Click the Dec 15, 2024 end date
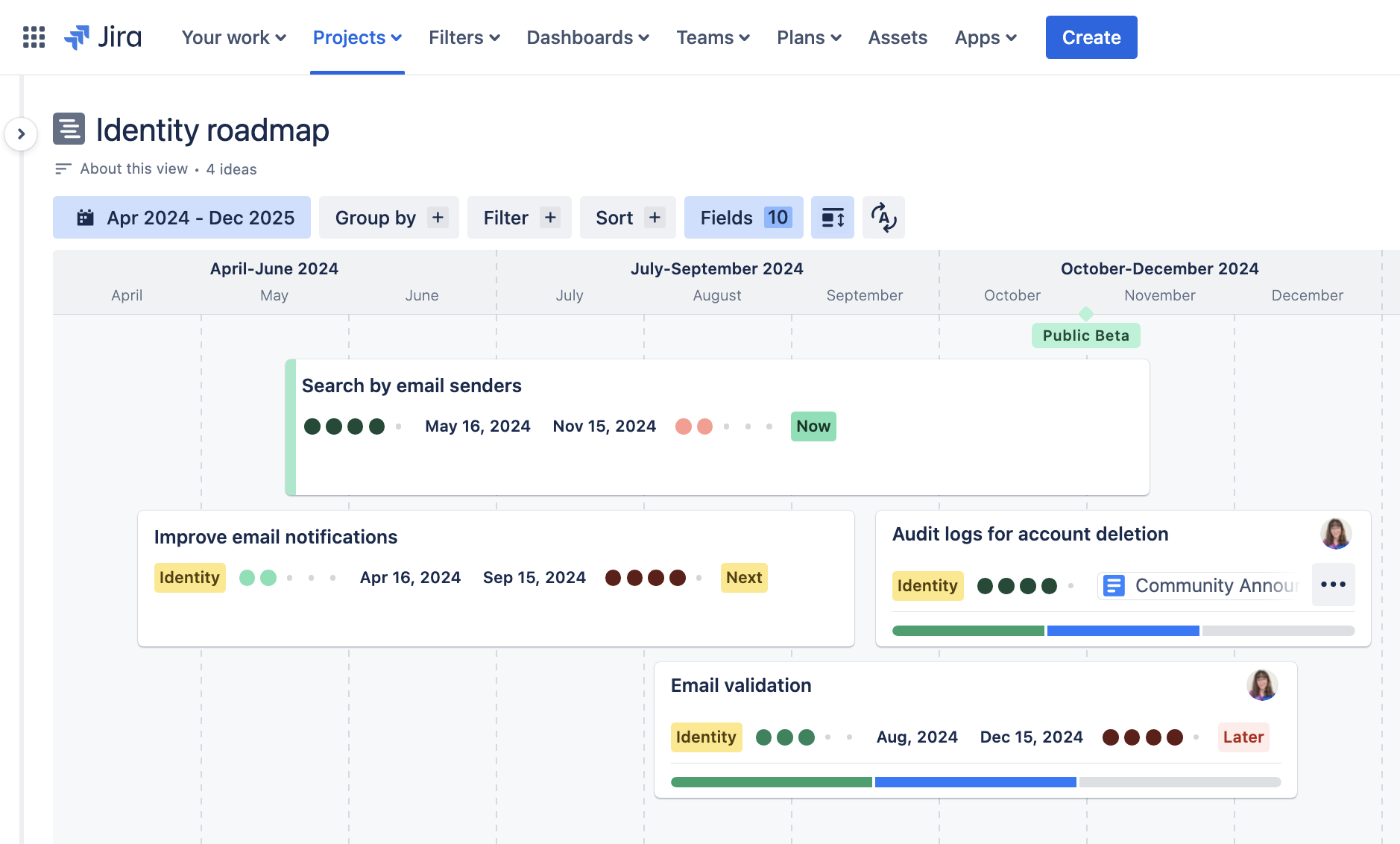This screenshot has width=1400, height=844. pyautogui.click(x=1031, y=737)
